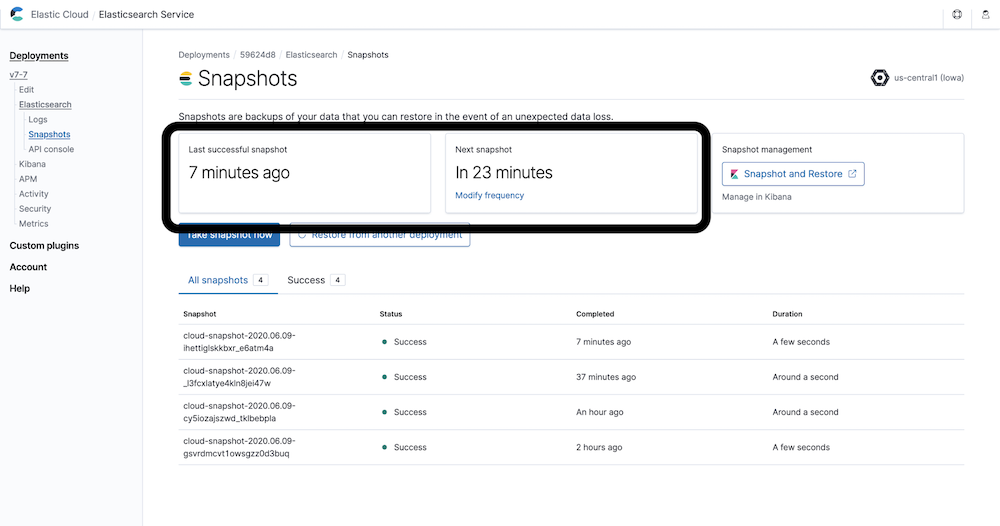Click the Elasticsearch breadcrumb

click(311, 55)
